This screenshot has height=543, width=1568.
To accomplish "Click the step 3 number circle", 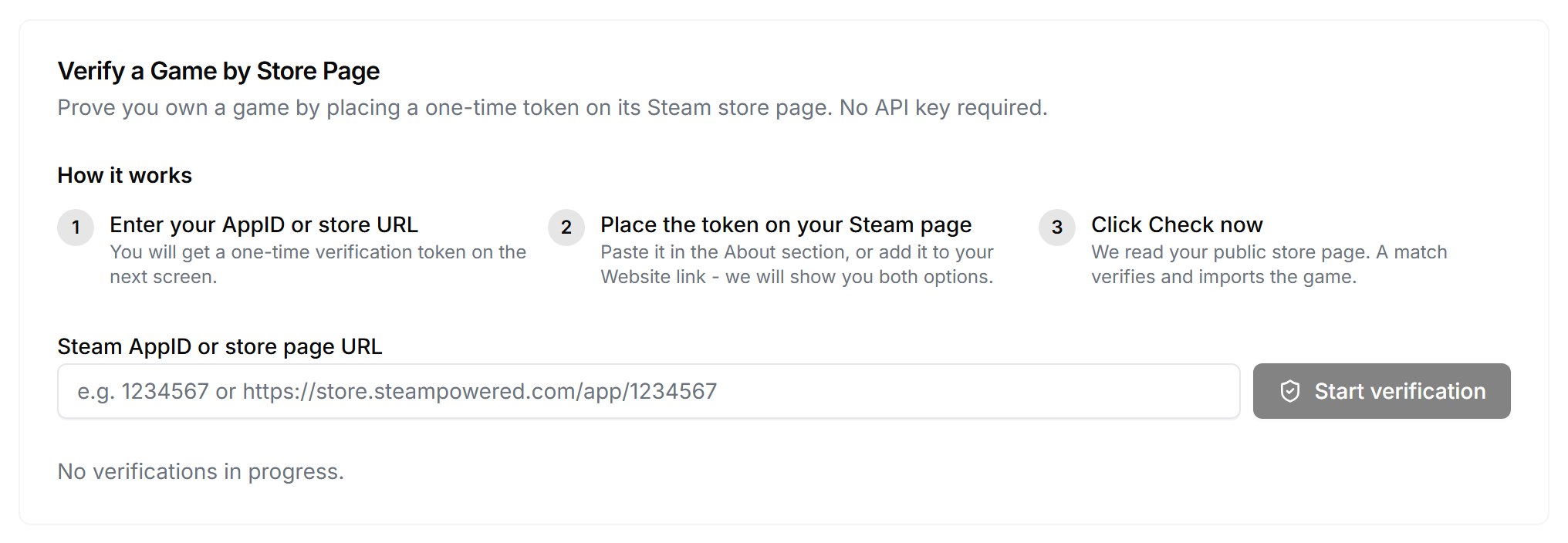I will coord(1057,228).
